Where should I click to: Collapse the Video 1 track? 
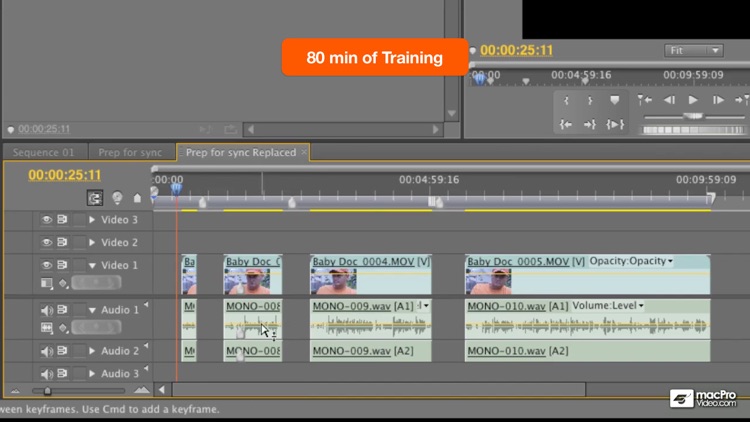92,265
